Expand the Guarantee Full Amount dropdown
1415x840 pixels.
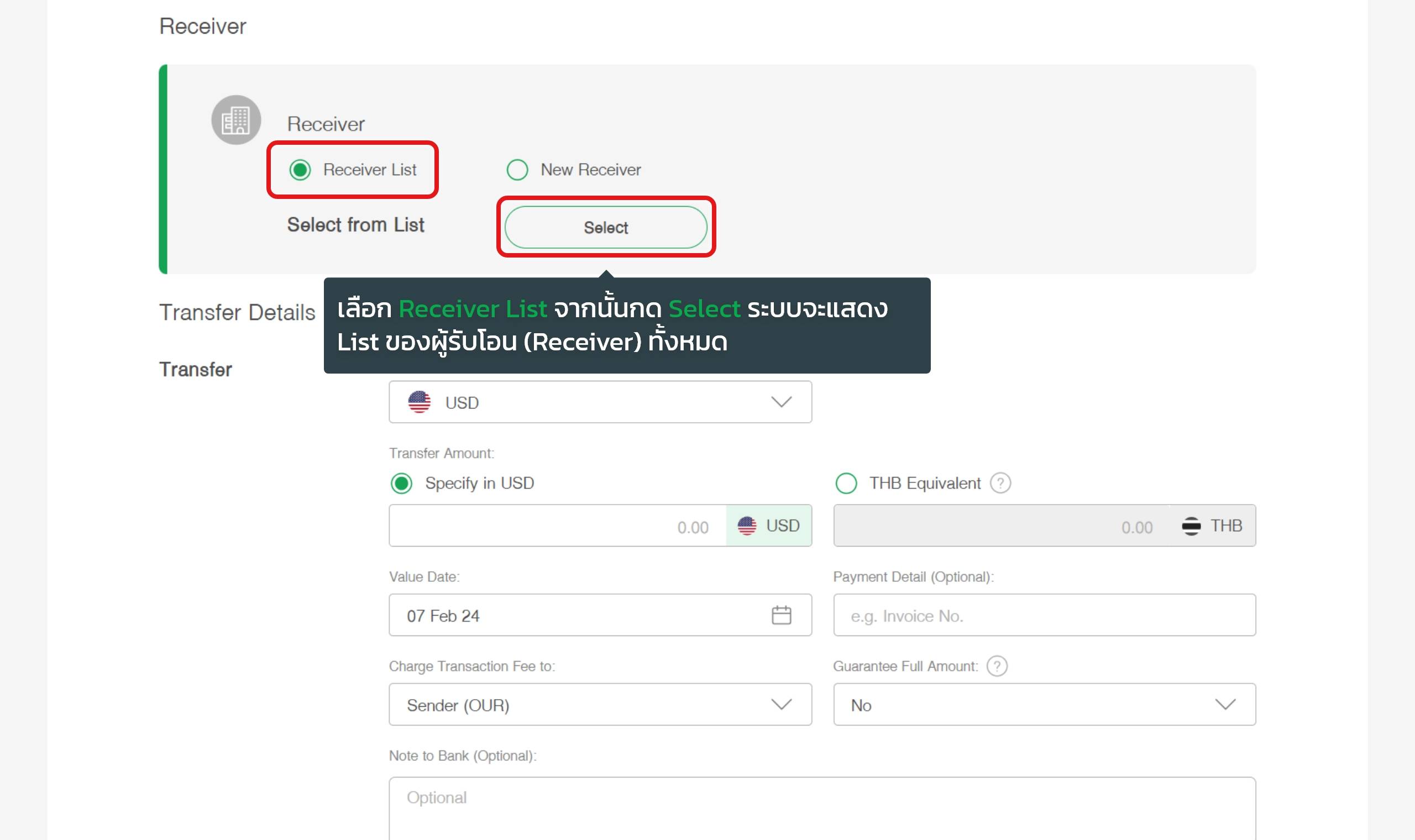(x=1044, y=704)
